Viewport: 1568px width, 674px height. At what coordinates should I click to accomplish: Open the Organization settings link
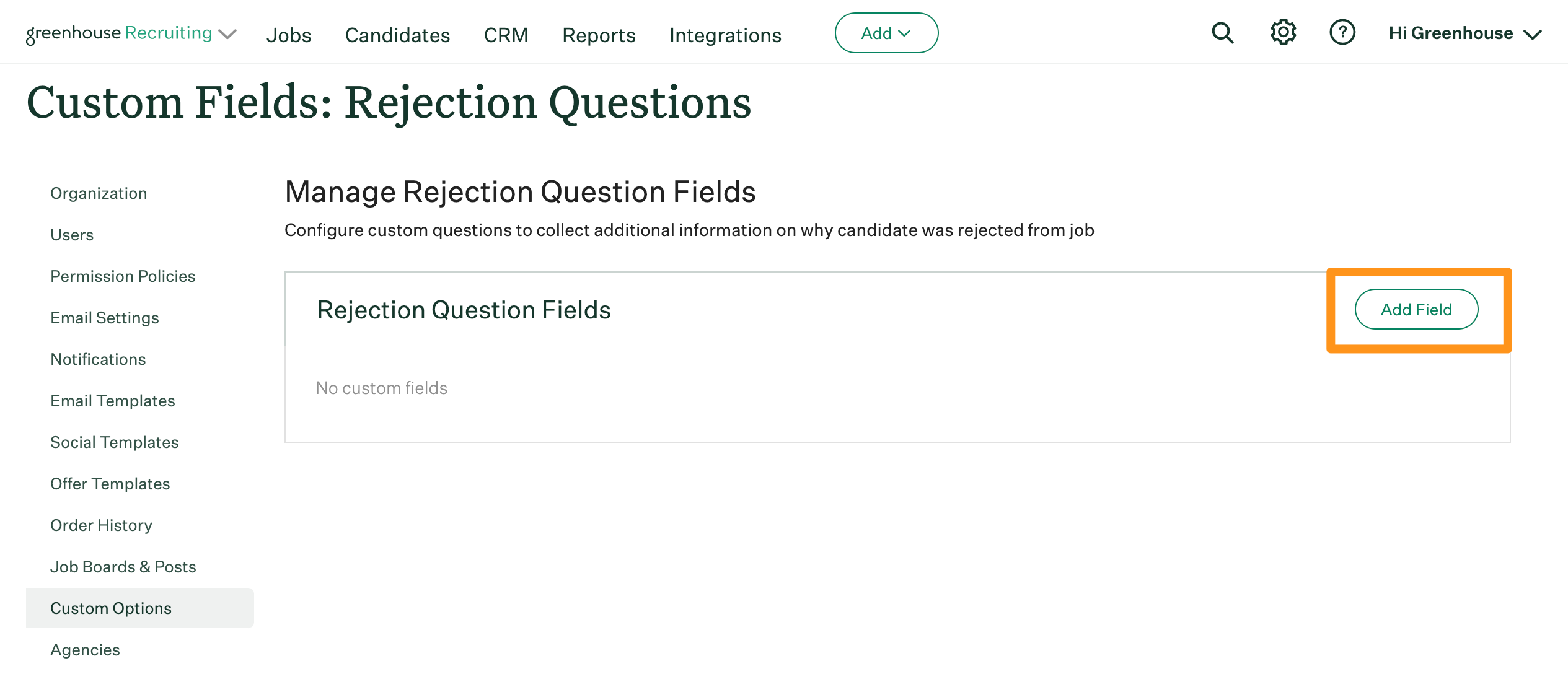99,193
